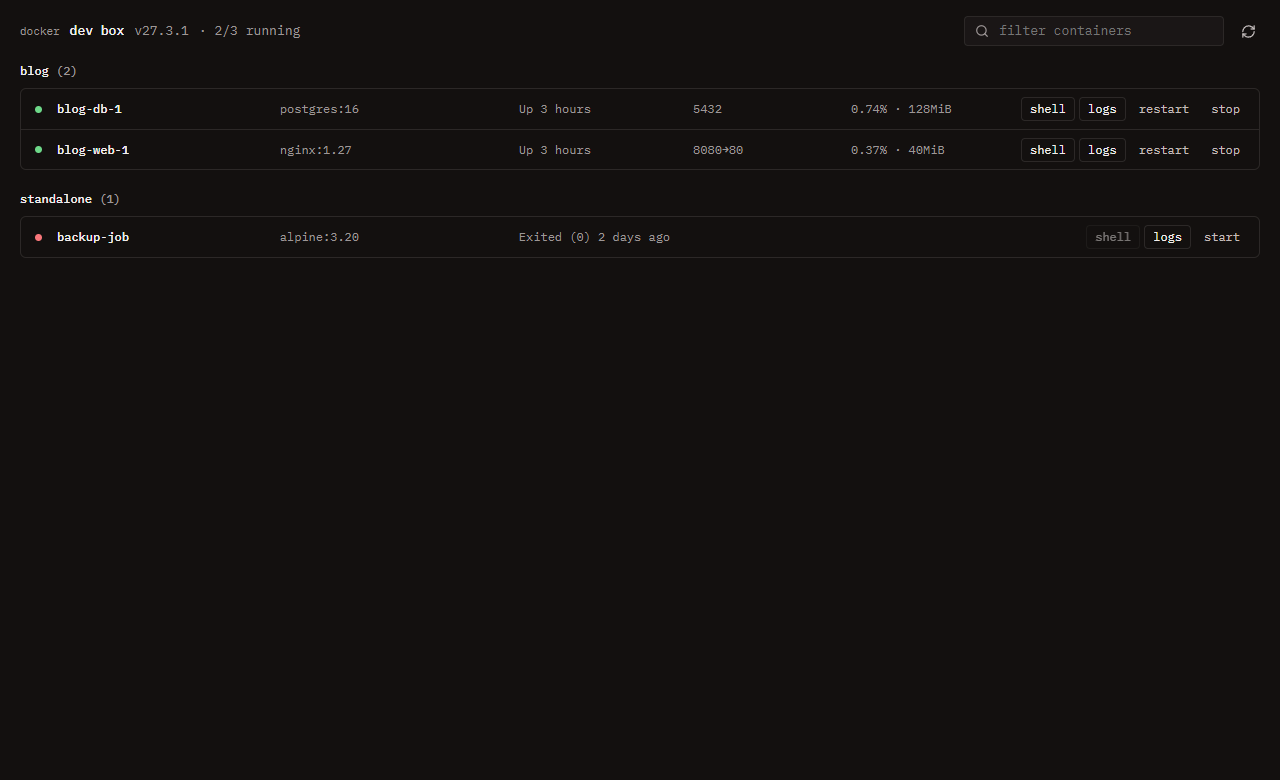Click the Up 3 hours status of blog-web-1
The image size is (1280, 780).
coord(555,150)
